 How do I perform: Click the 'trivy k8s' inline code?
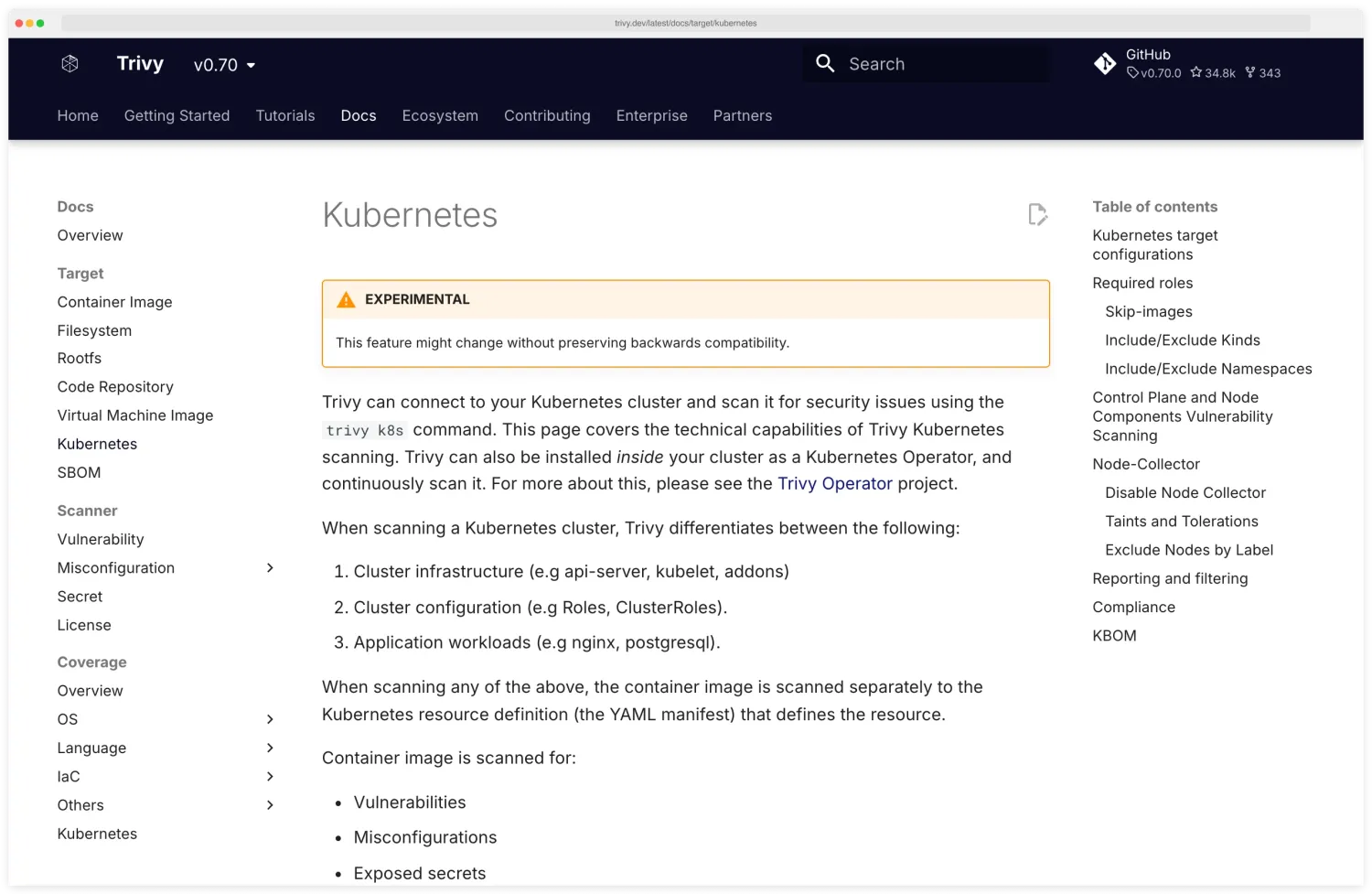364,430
